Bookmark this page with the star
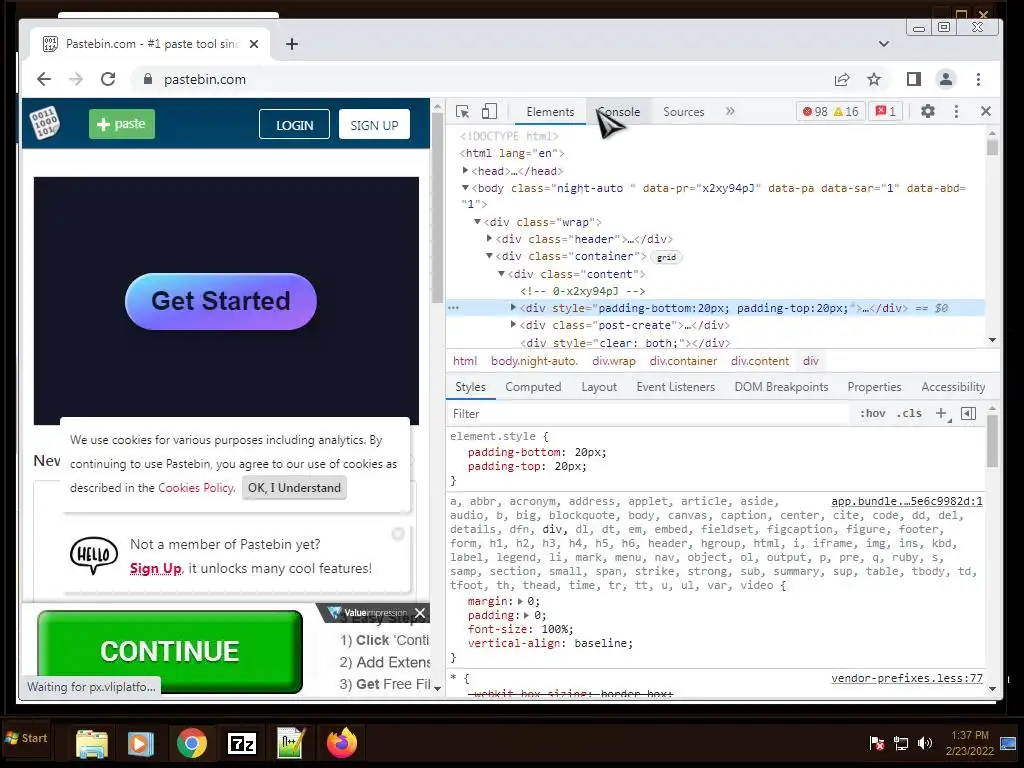Viewport: 1024px width, 768px height. click(x=874, y=79)
